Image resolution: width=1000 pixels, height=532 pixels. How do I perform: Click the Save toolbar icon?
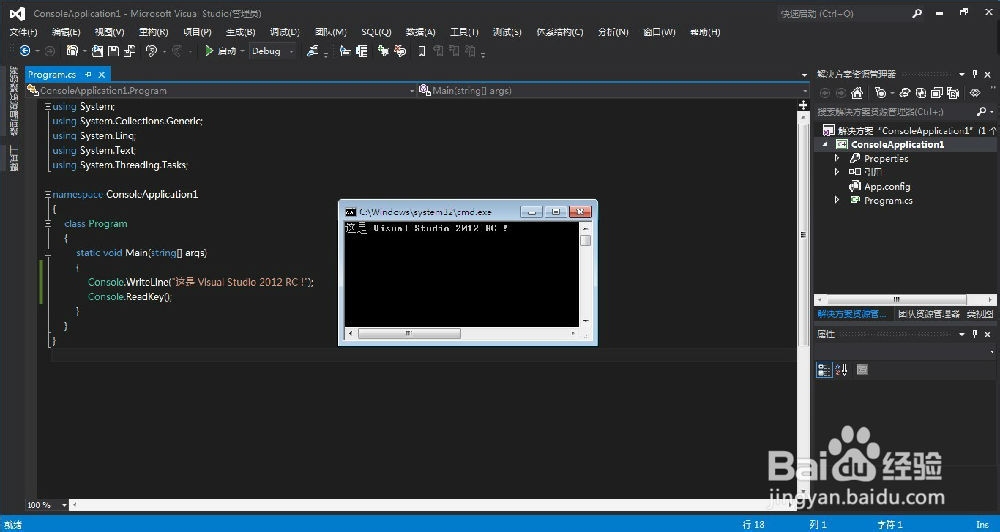pyautogui.click(x=113, y=50)
